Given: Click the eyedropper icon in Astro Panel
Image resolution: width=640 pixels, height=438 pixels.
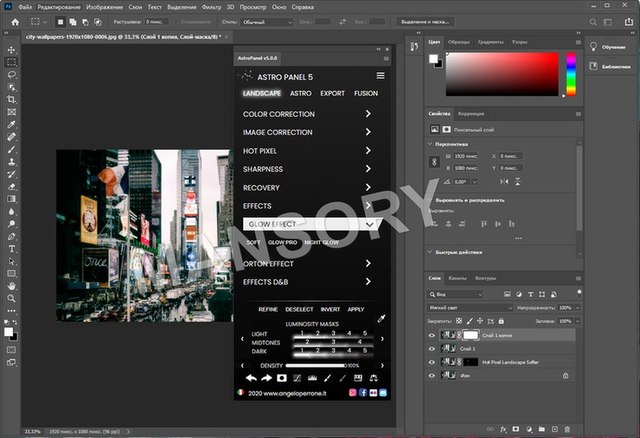Looking at the screenshot, I should pos(380,320).
